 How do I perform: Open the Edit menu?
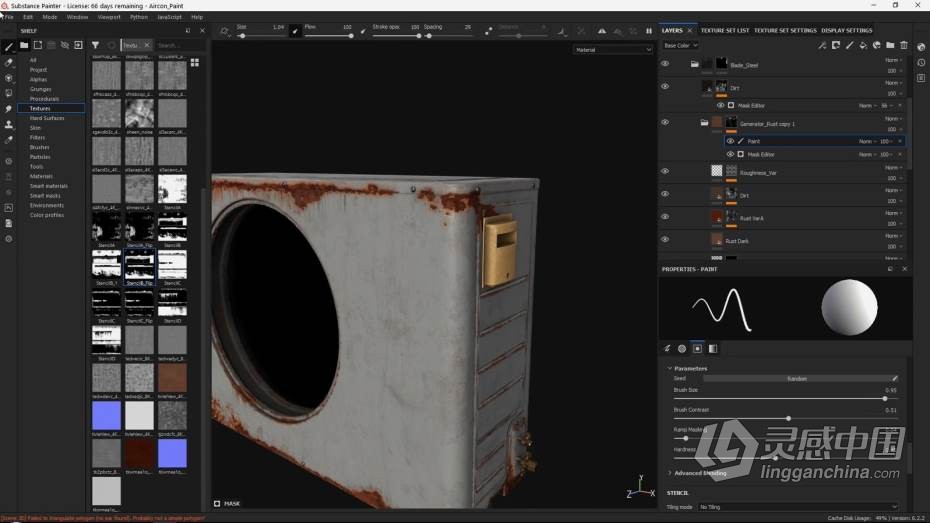[x=28, y=17]
